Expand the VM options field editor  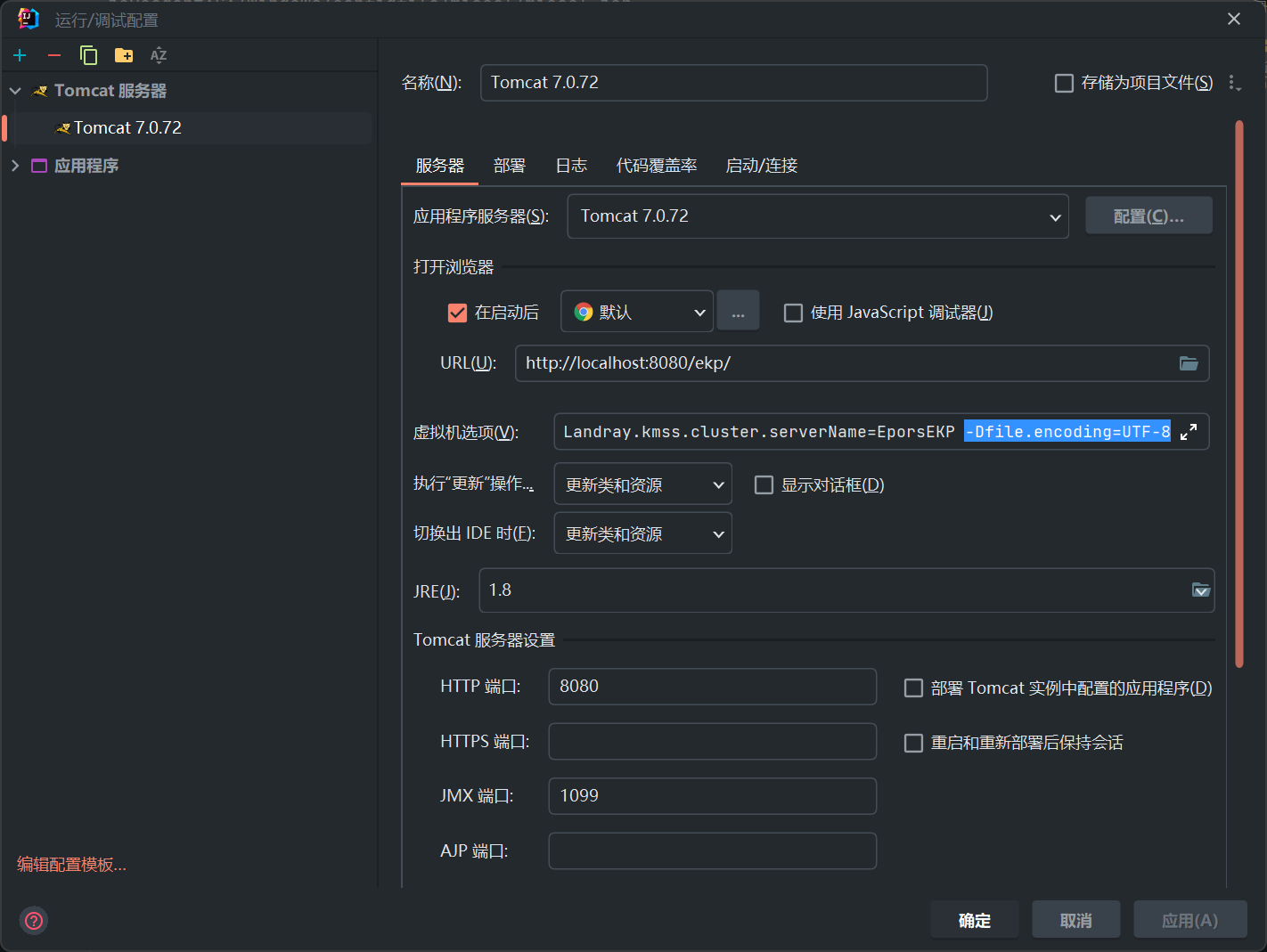1189,432
